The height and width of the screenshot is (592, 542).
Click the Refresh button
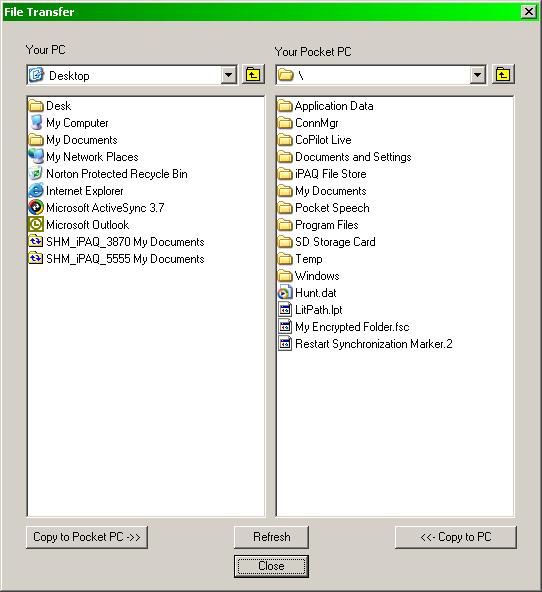point(271,537)
